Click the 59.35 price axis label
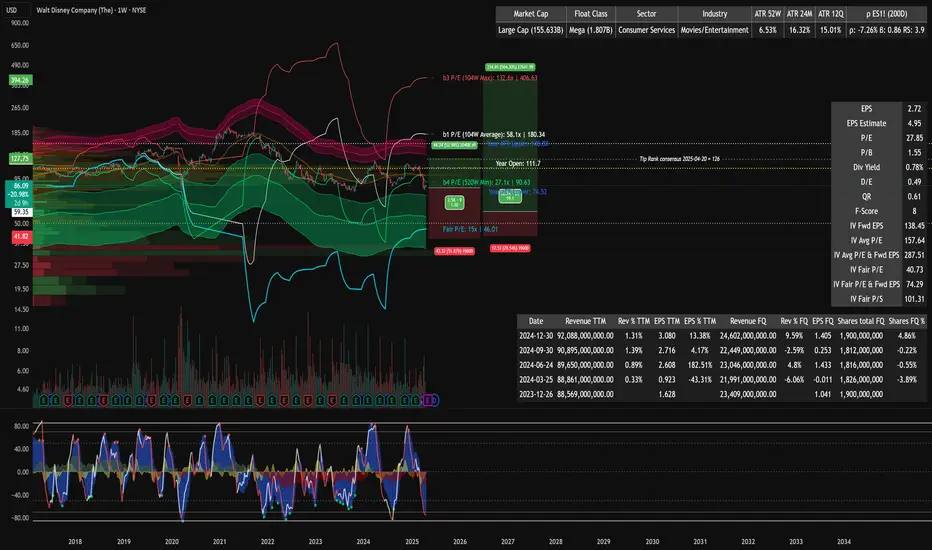Viewport: 932px width, 550px height. coord(21,212)
